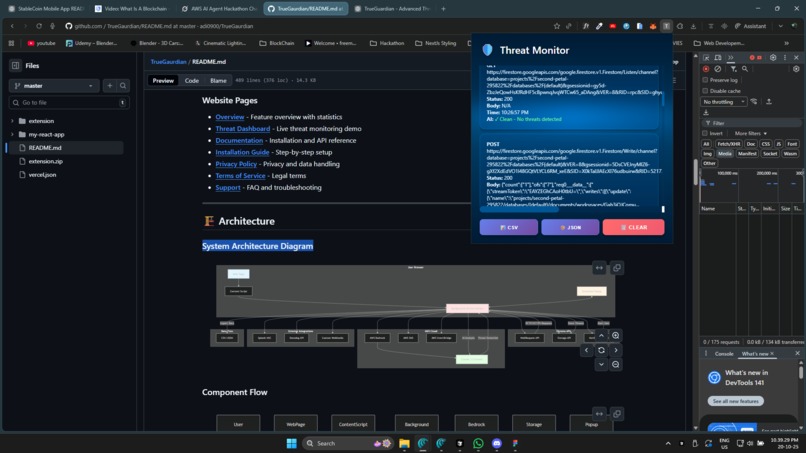
Task: Toggle device toolbar in DevTools
Action: click(x=718, y=58)
